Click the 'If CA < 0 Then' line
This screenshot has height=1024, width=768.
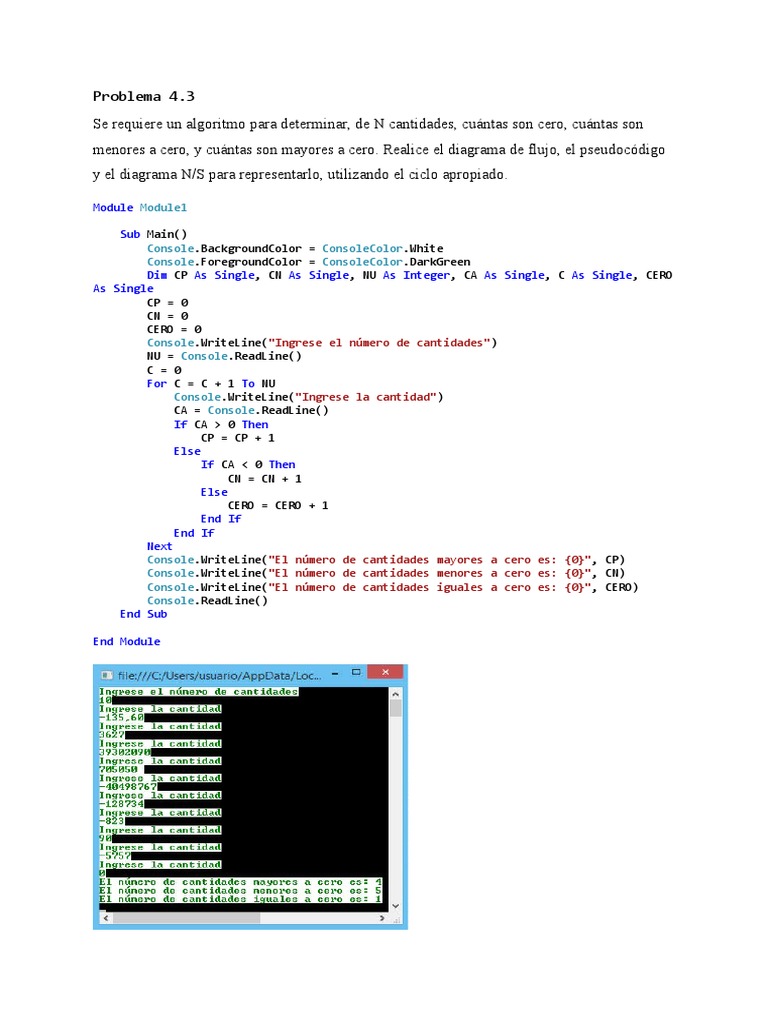tap(248, 465)
